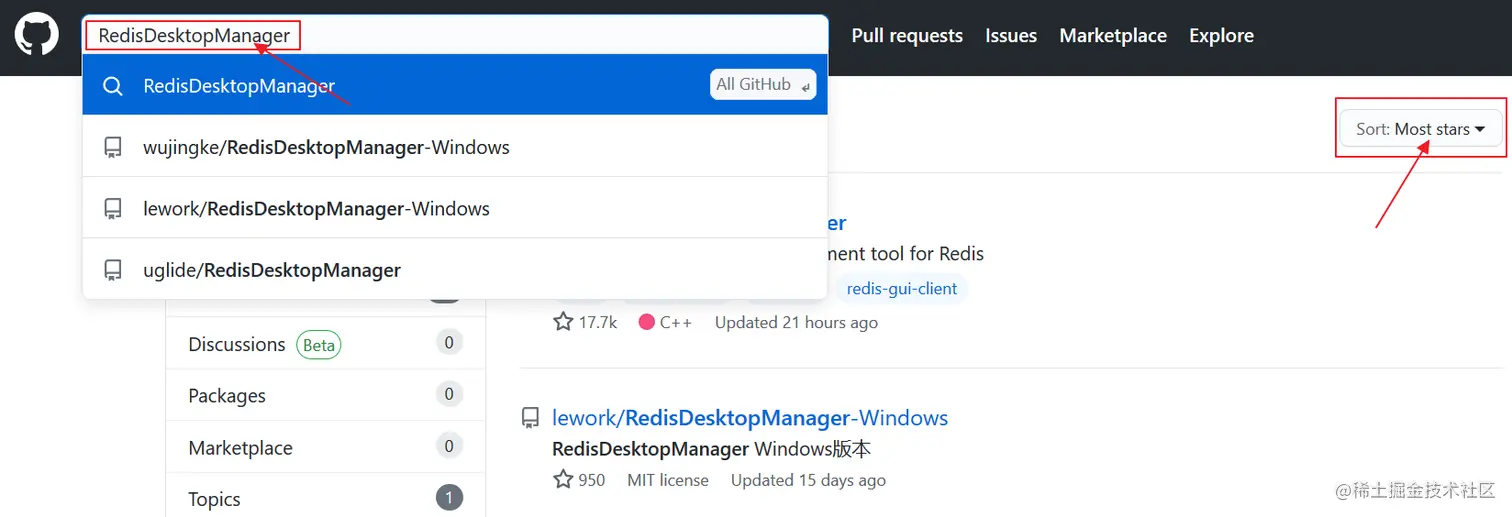Select Discussions Beta in the sidebar filter
The width and height of the screenshot is (1512, 517).
(x=325, y=344)
